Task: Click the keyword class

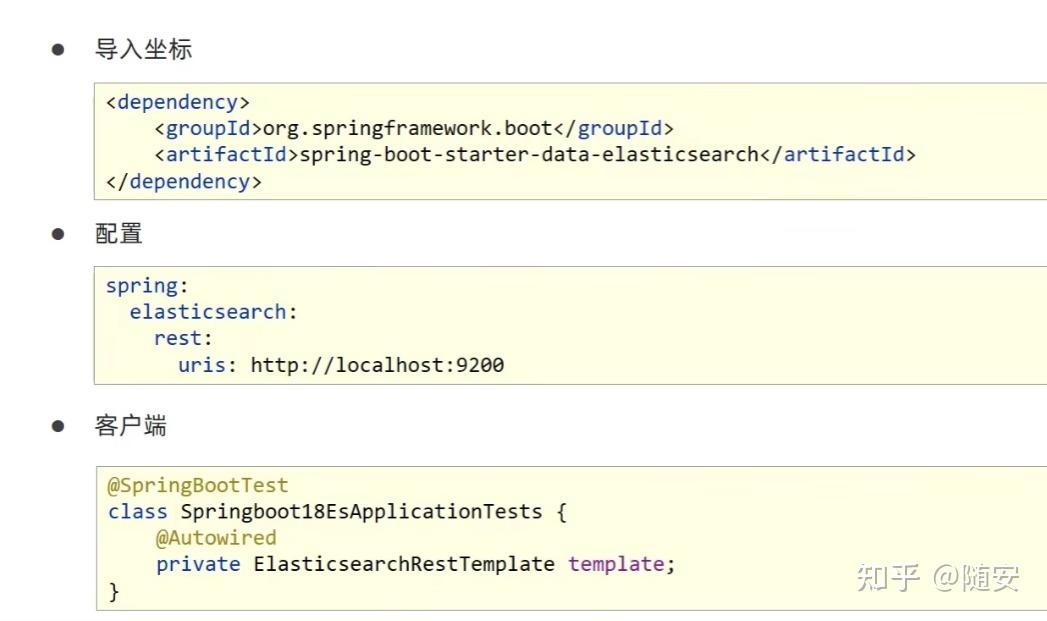Action: click(138, 511)
